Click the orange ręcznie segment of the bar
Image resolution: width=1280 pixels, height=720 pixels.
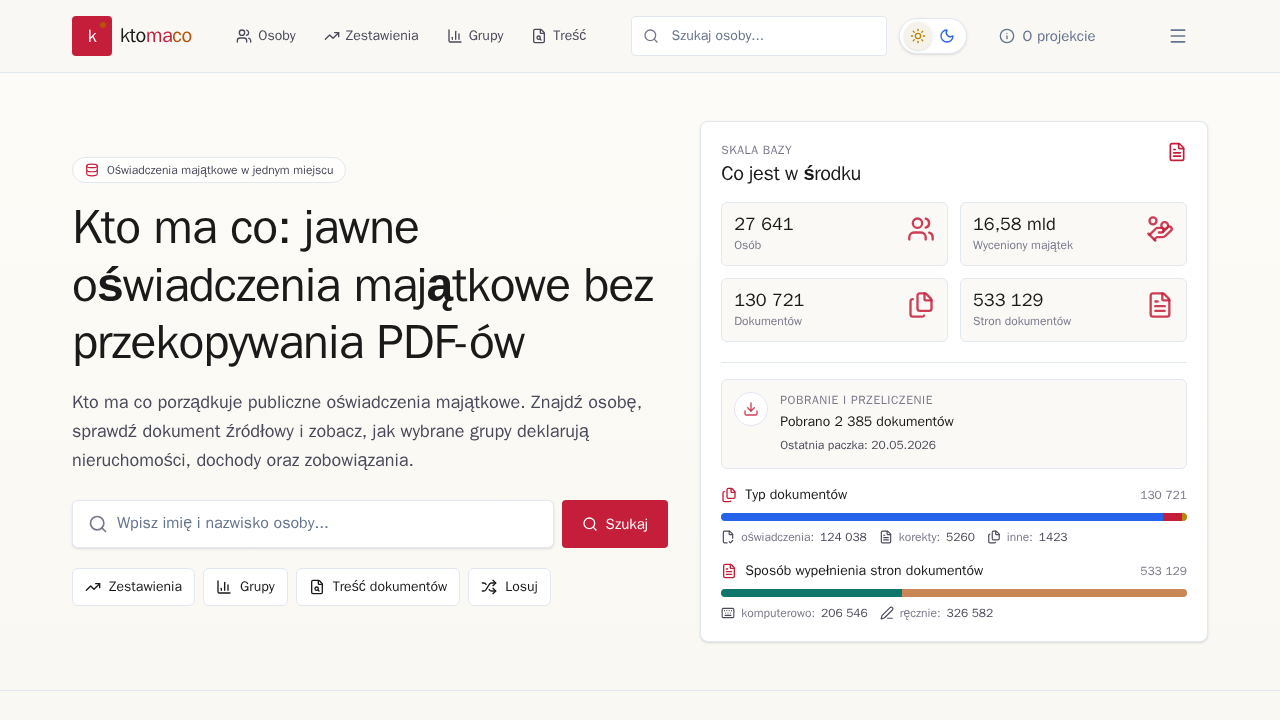click(x=1044, y=593)
